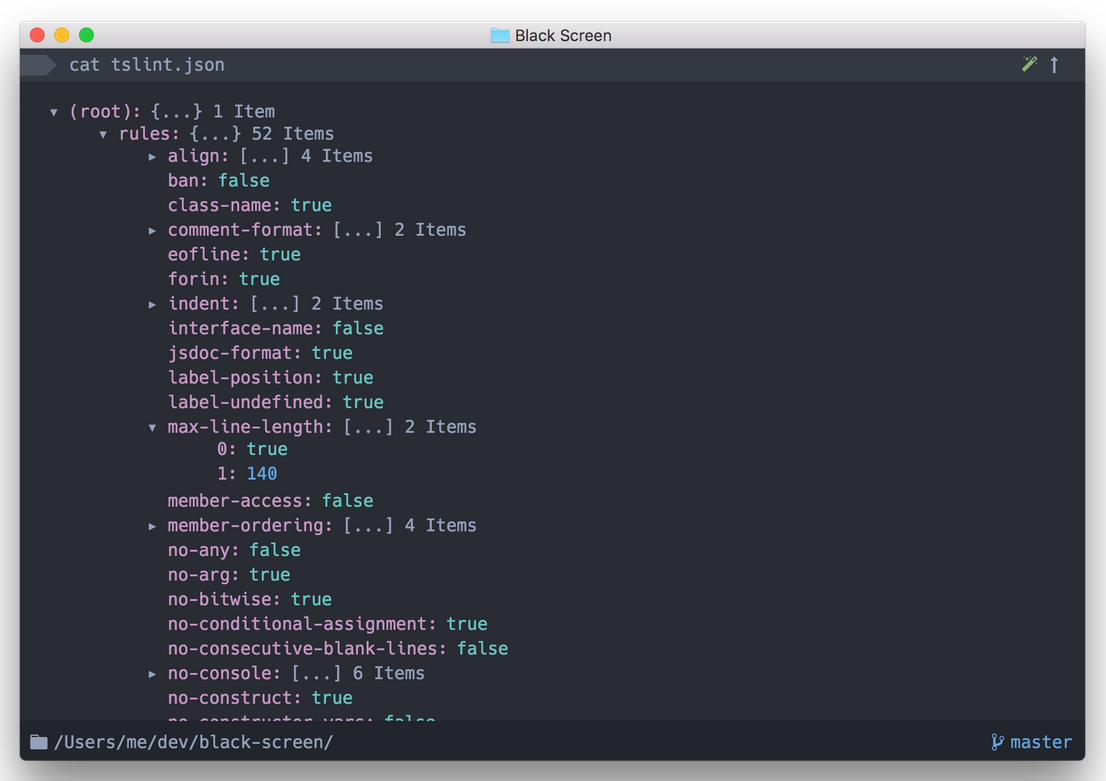
Task: Expand the no-console array
Action: pos(152,674)
